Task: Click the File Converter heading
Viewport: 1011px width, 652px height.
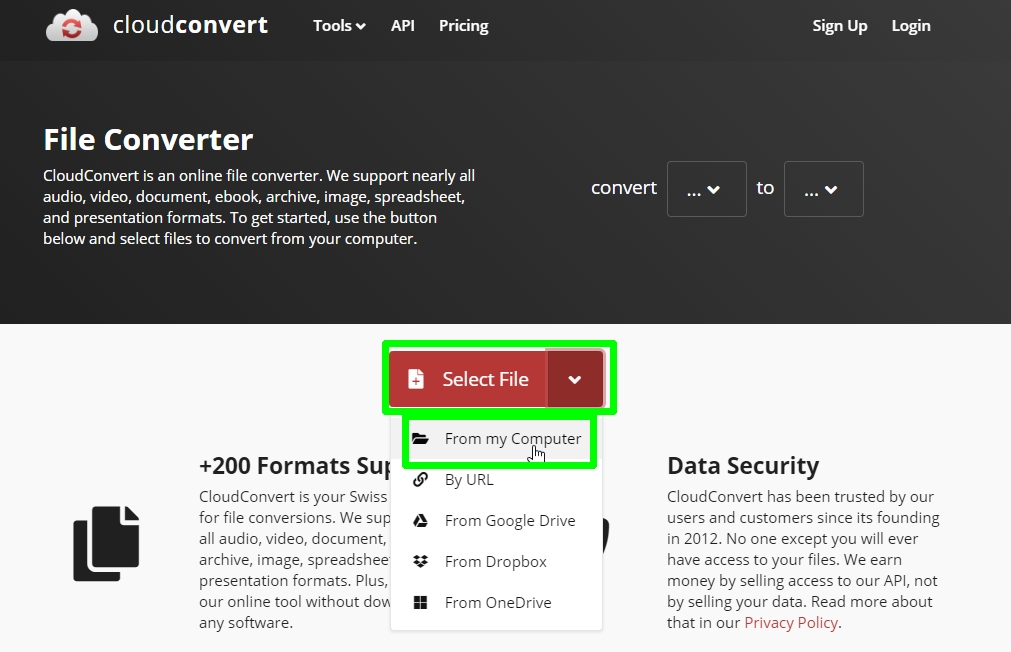Action: tap(148, 139)
